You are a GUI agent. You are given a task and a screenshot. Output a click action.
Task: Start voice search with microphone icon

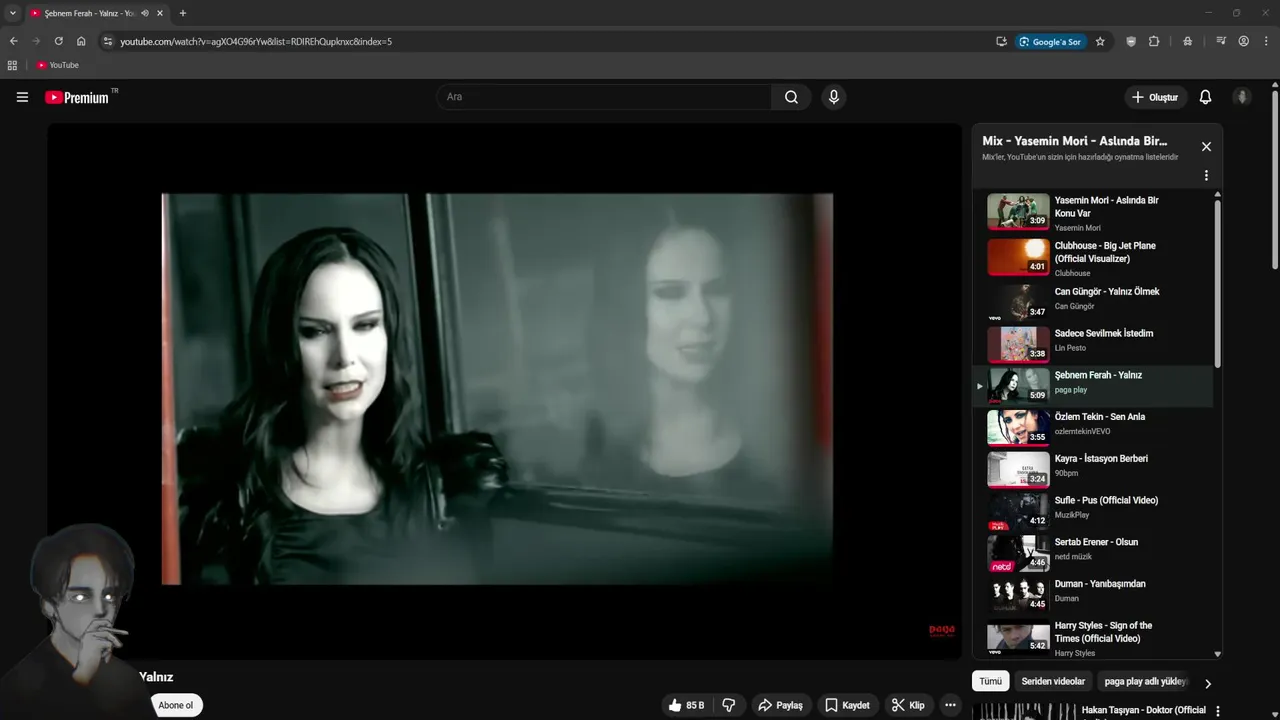[x=833, y=97]
